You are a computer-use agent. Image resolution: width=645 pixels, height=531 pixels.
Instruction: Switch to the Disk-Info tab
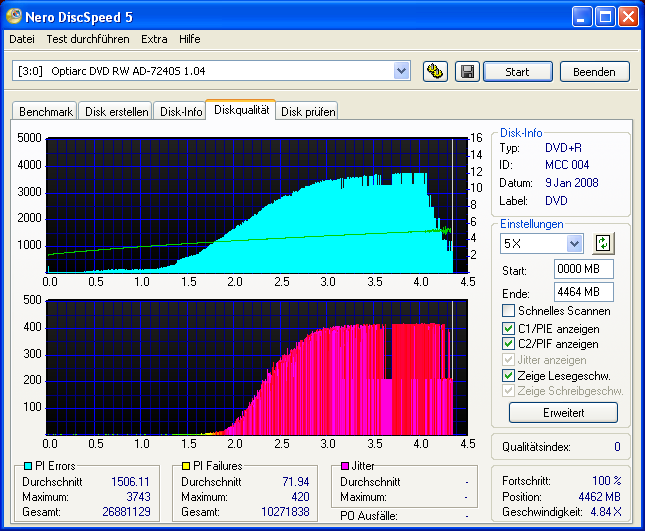click(x=181, y=111)
